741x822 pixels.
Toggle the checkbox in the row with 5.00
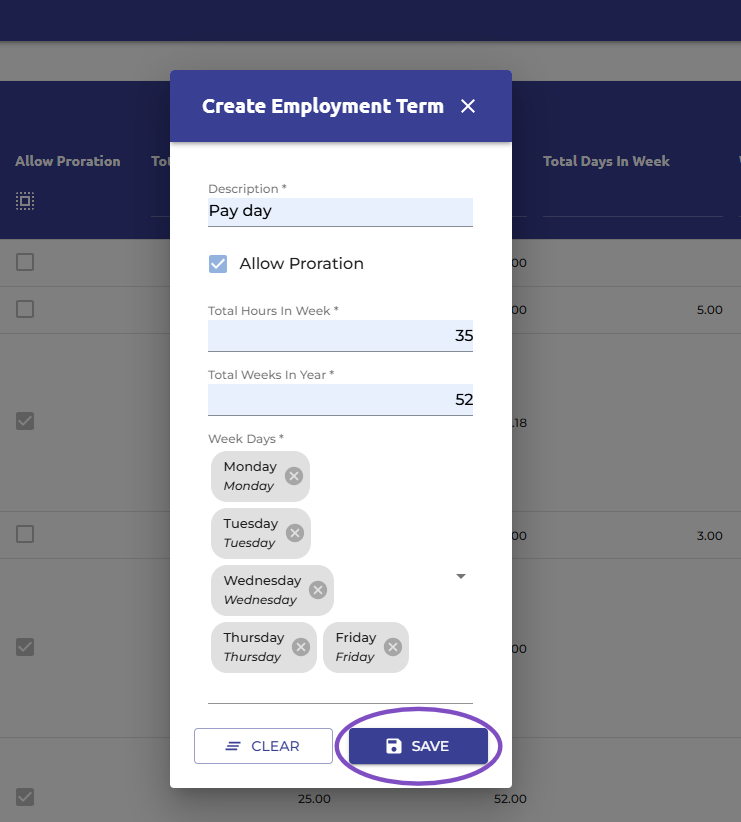tap(25, 309)
